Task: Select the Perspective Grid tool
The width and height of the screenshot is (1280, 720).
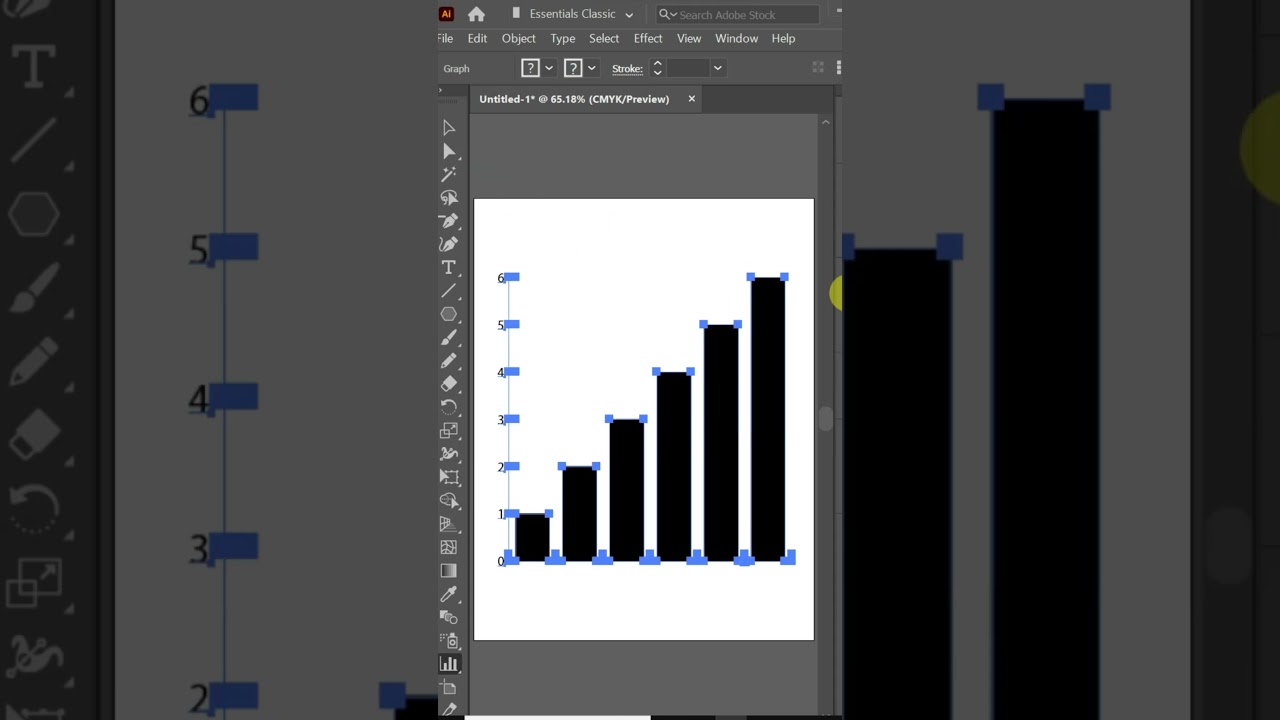Action: click(449, 524)
